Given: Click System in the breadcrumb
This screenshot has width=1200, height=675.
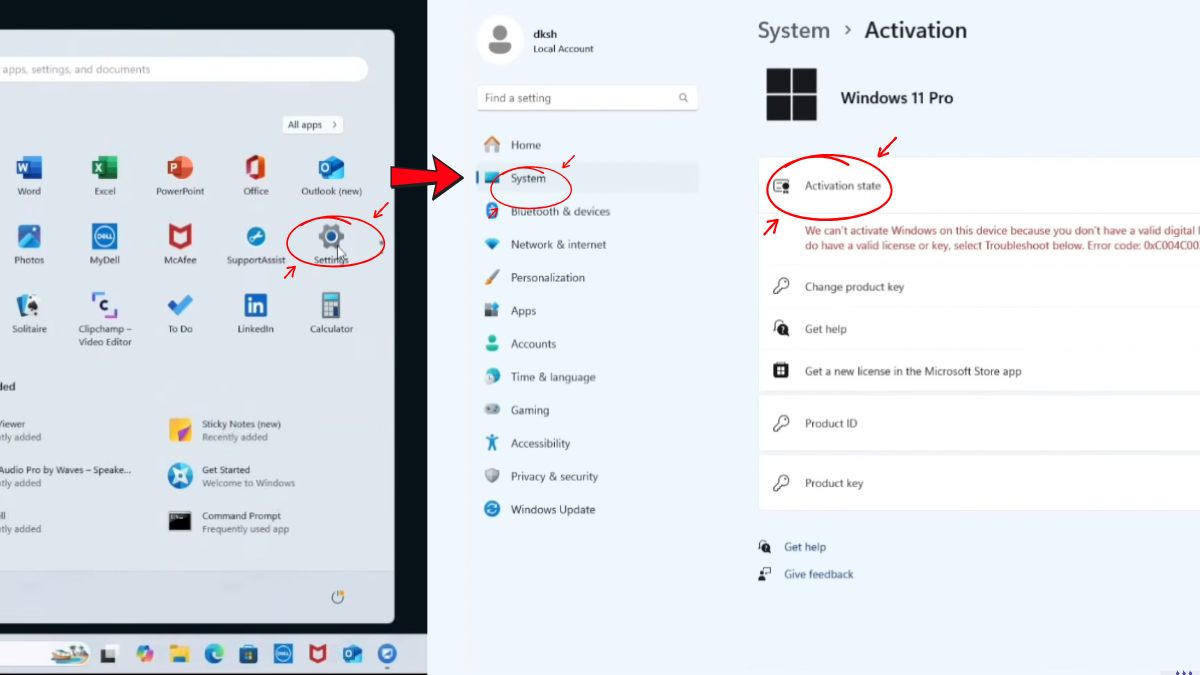Looking at the screenshot, I should tap(793, 31).
